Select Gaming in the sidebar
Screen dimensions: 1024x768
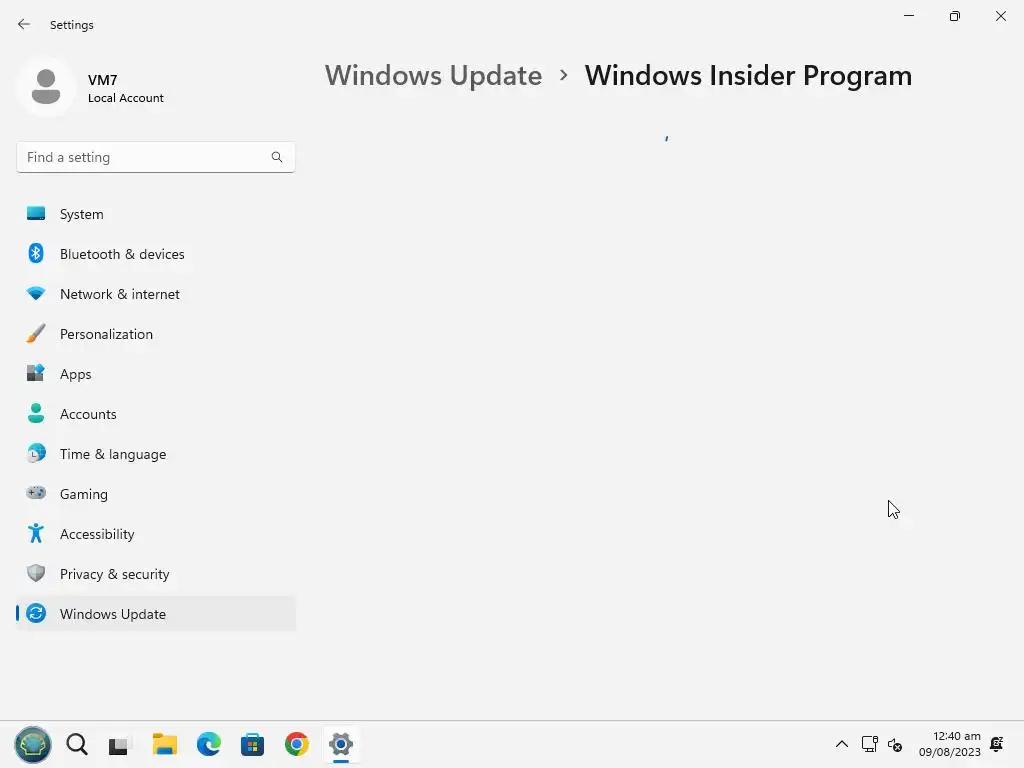(x=155, y=494)
